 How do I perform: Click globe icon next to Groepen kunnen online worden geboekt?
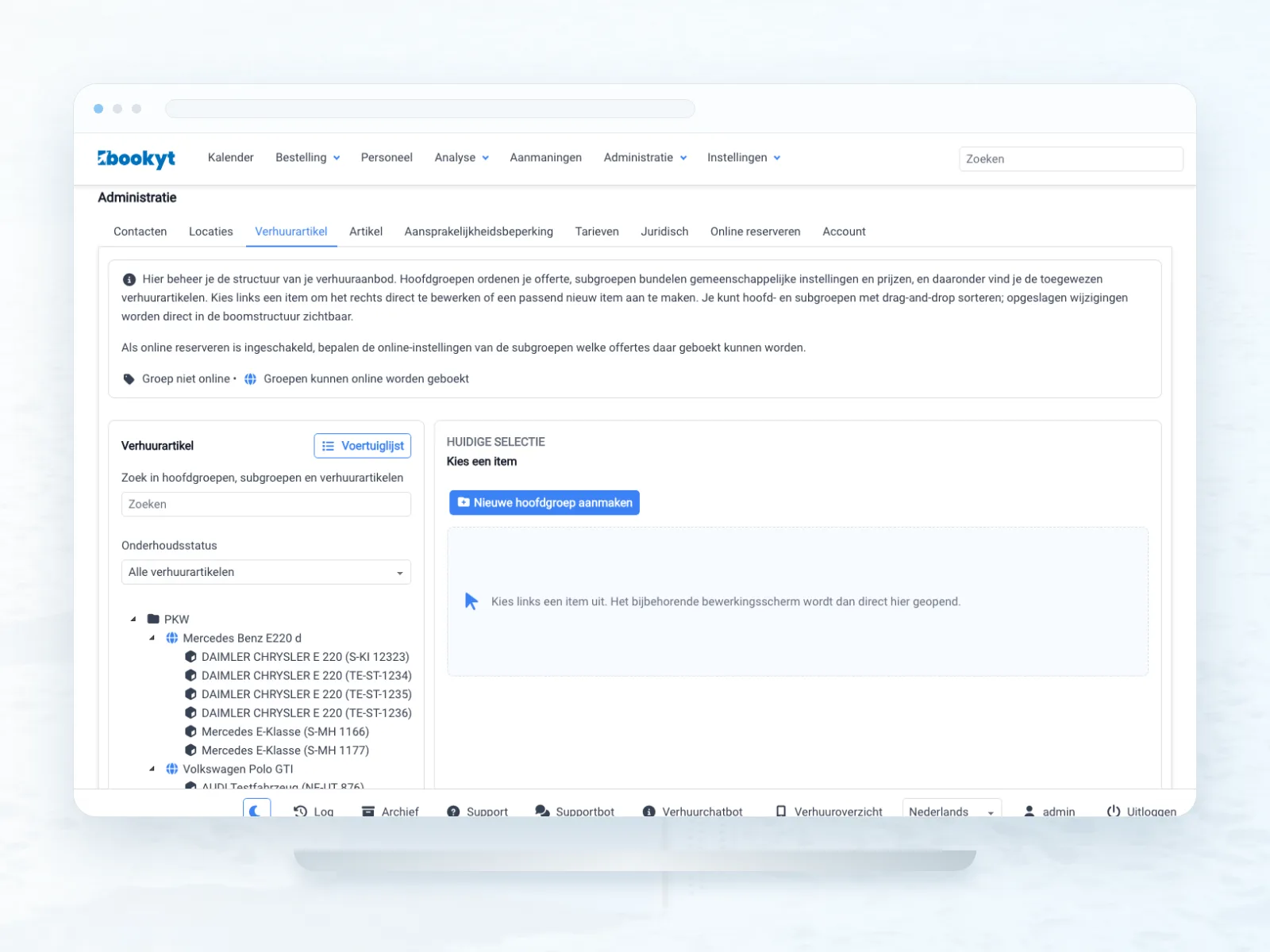(250, 379)
